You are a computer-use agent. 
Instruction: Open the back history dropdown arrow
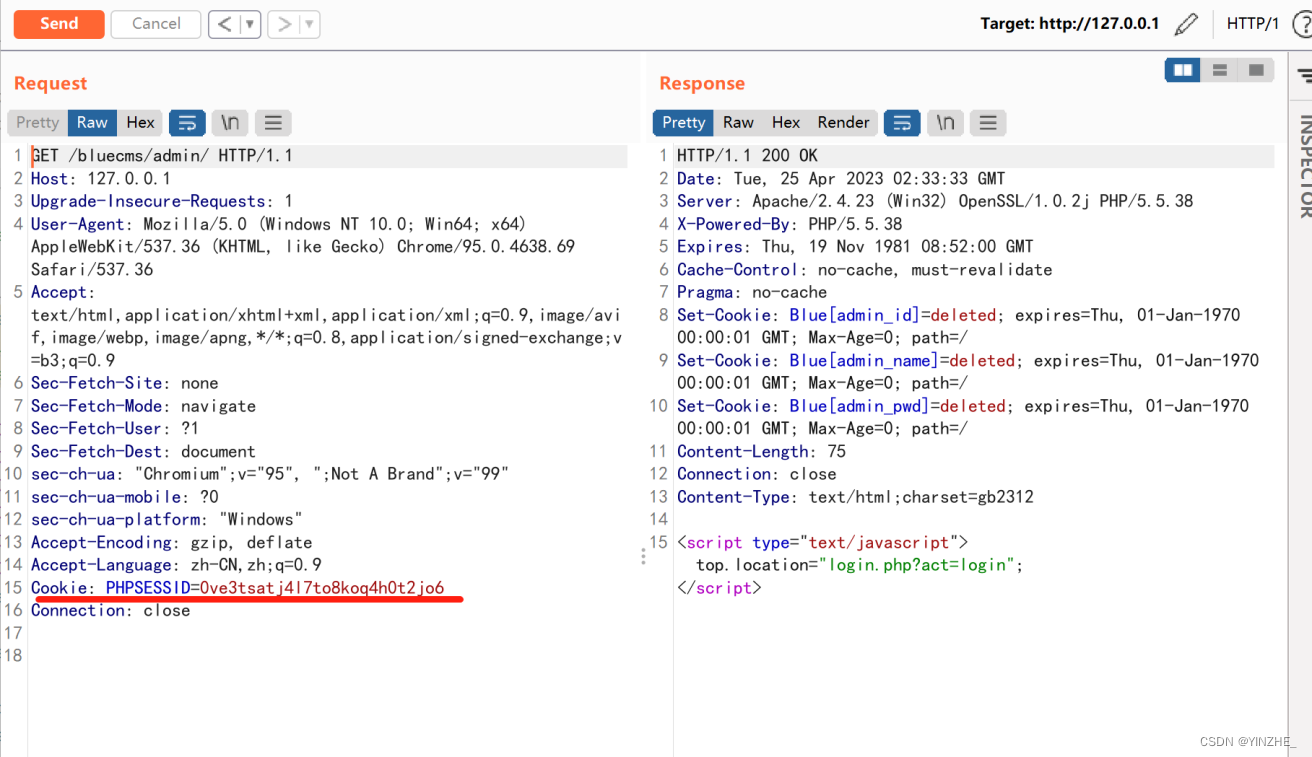point(250,24)
